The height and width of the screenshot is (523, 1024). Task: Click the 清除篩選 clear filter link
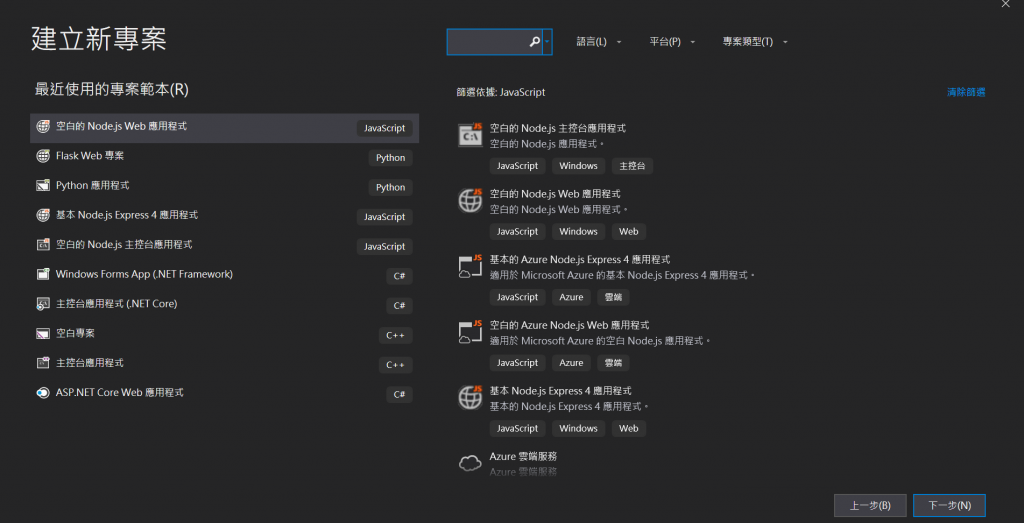(966, 92)
